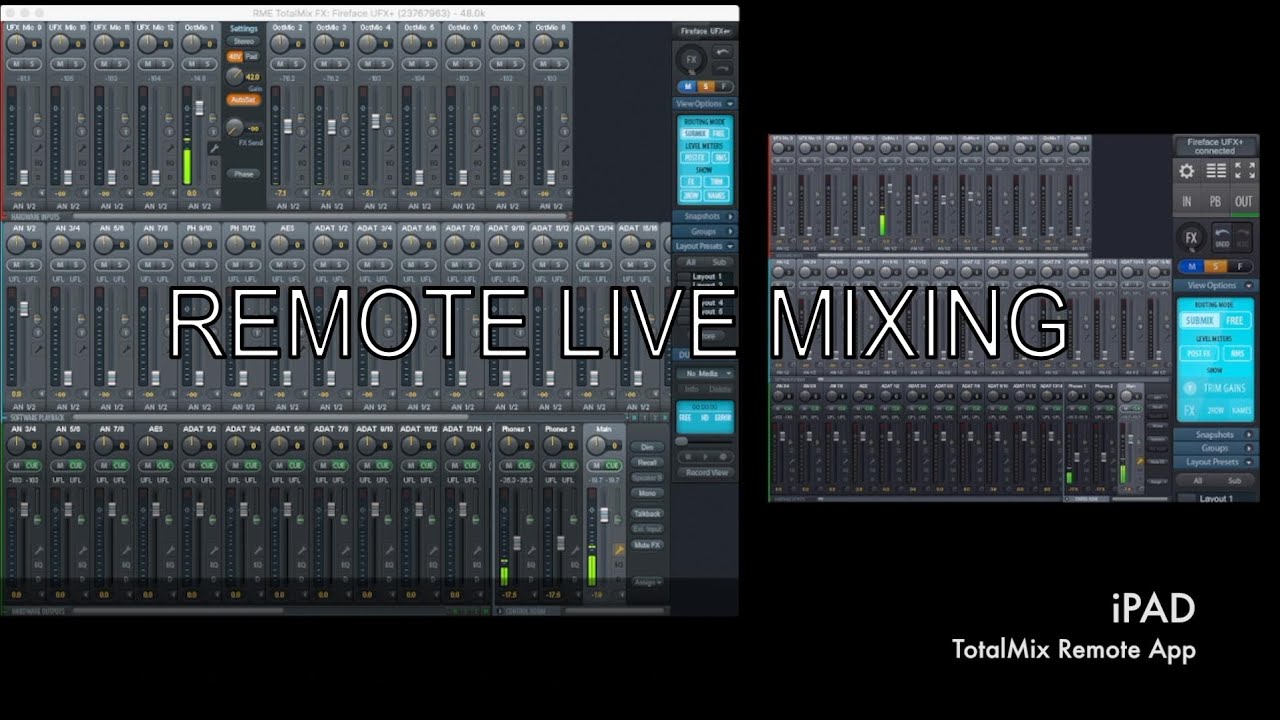Select All layout tab in iPad app

1197,481
